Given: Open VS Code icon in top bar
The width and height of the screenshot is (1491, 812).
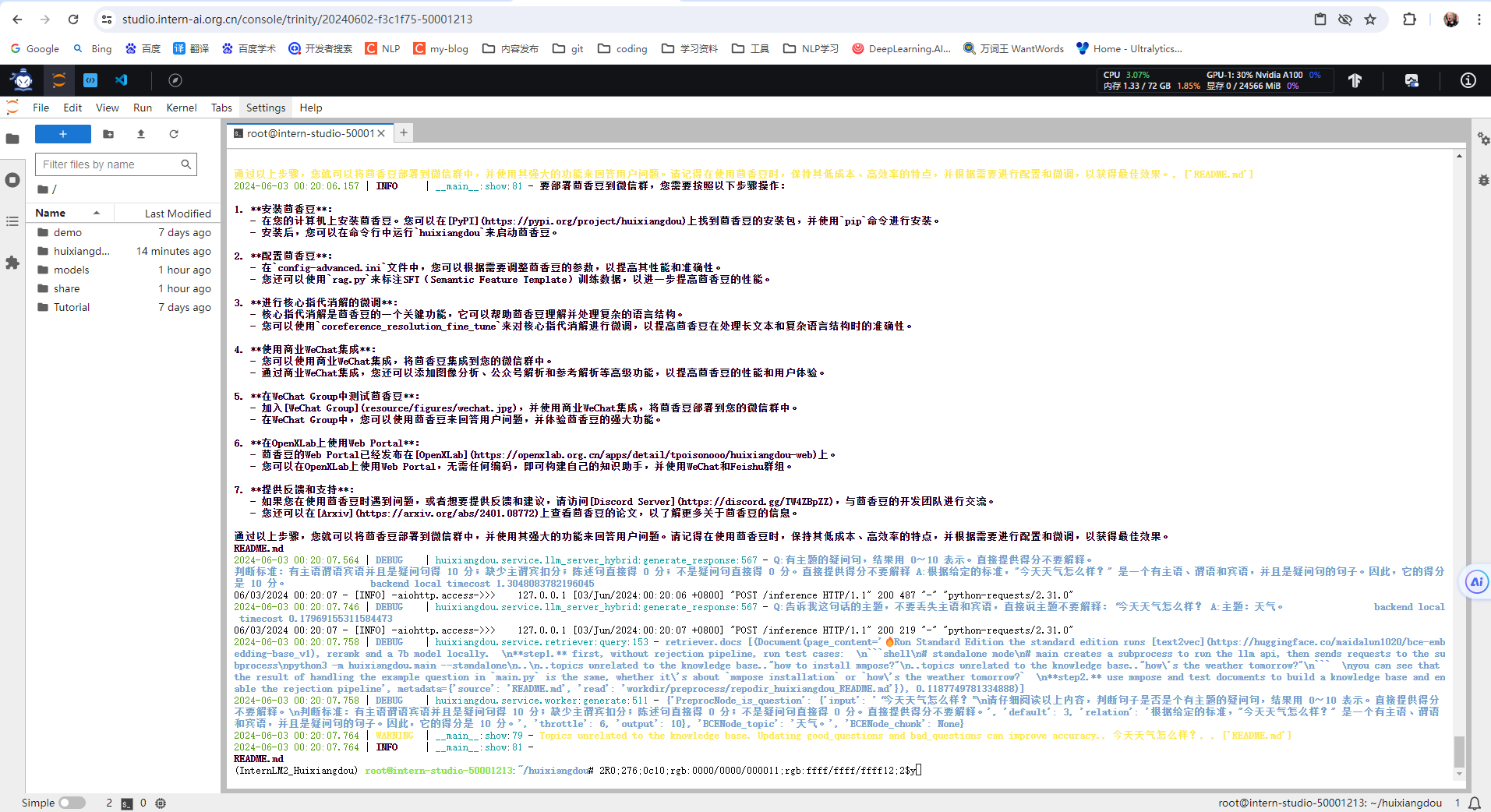Looking at the screenshot, I should pyautogui.click(x=121, y=80).
